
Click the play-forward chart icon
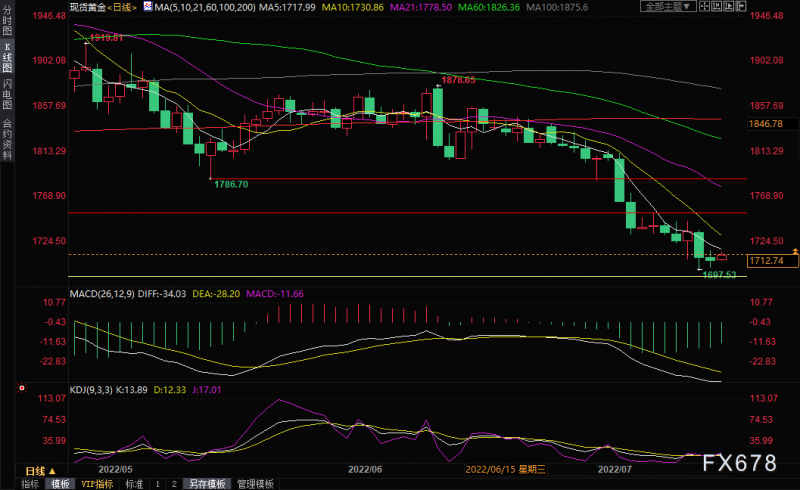coord(729,6)
